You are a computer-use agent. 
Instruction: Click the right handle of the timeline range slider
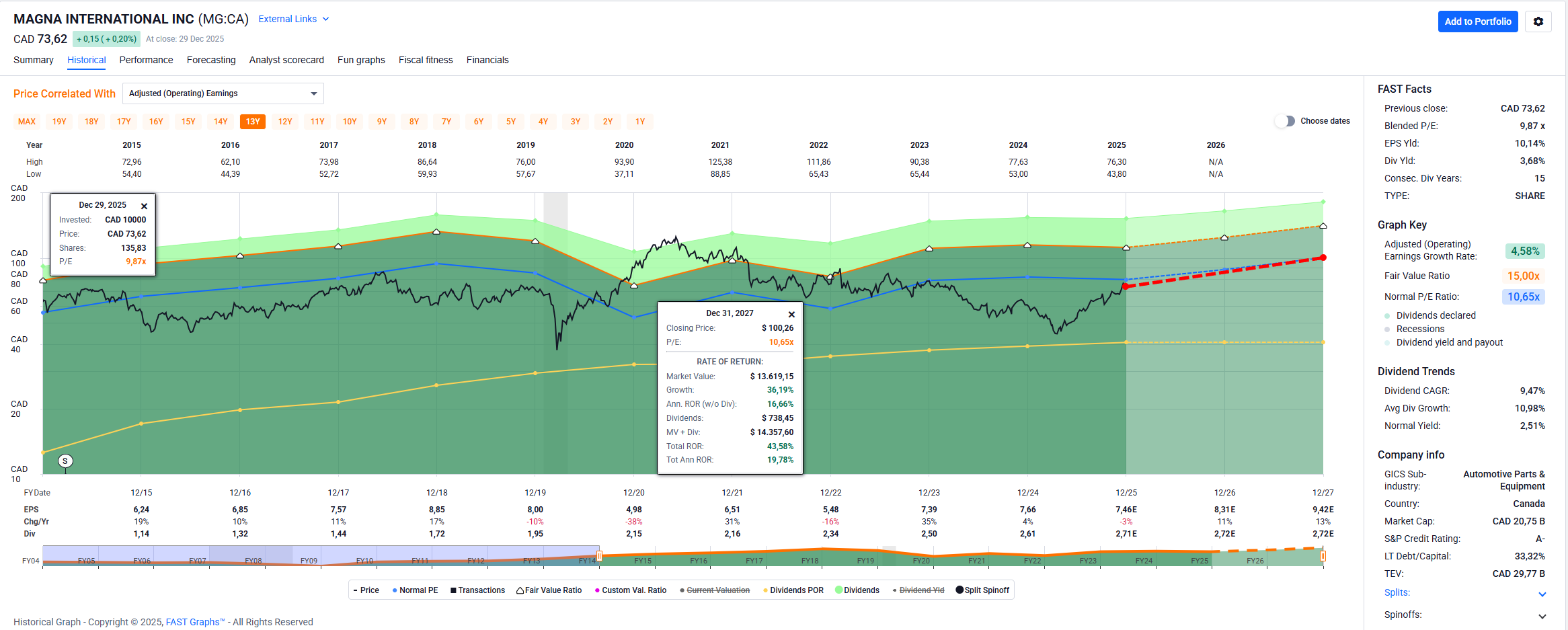click(1322, 556)
